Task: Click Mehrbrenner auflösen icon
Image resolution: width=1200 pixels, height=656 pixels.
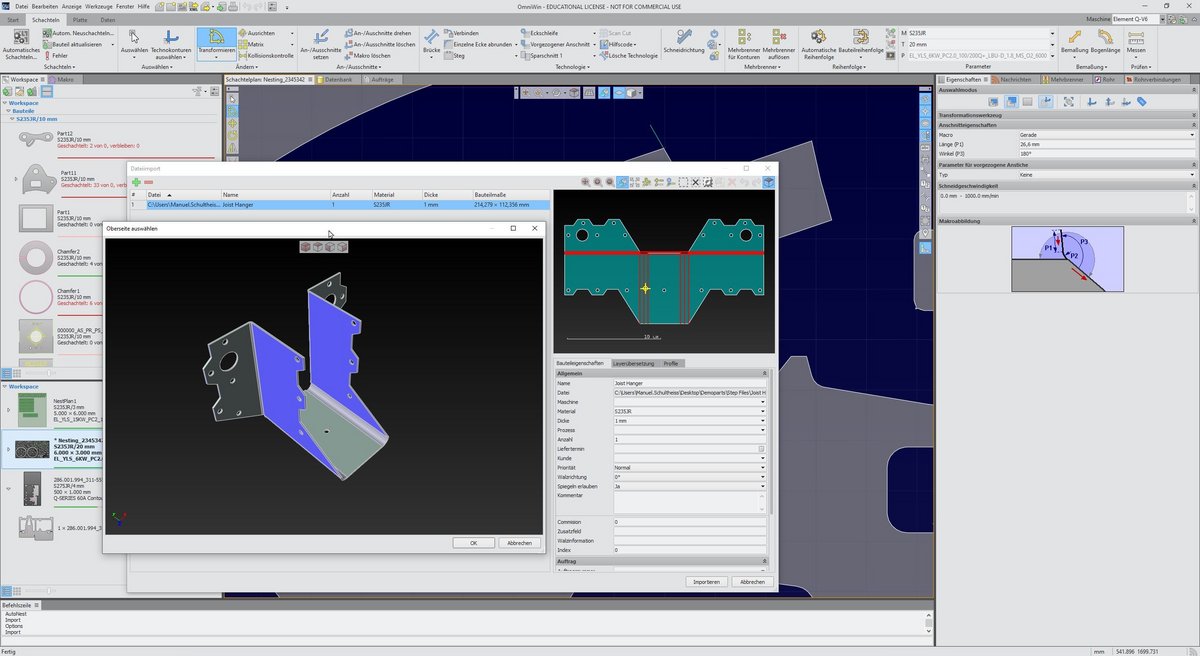Action: point(779,36)
